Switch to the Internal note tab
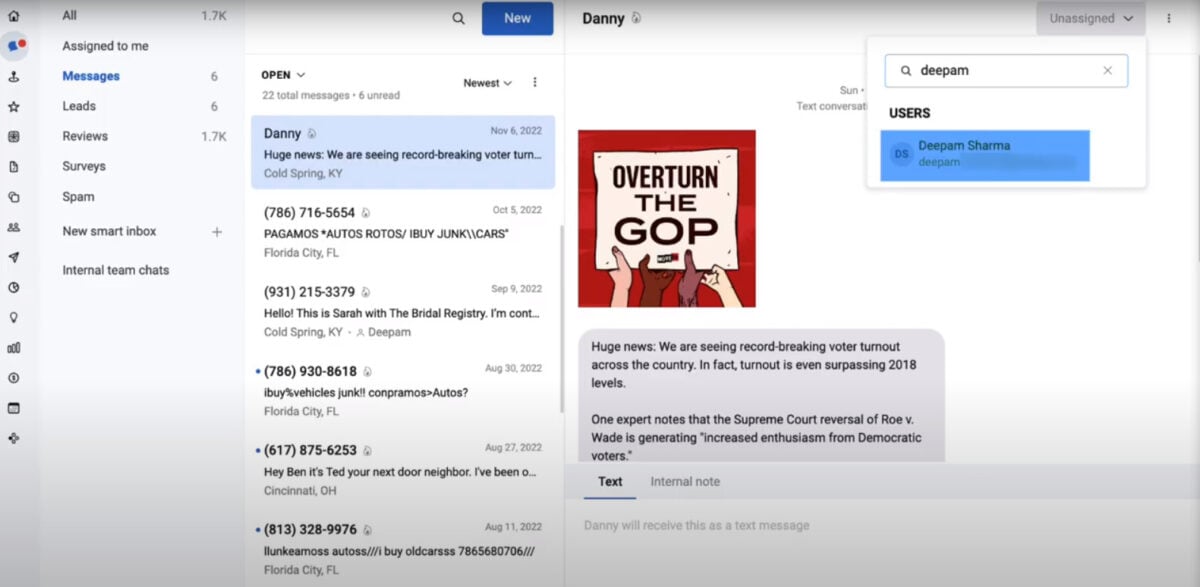 [x=685, y=482]
